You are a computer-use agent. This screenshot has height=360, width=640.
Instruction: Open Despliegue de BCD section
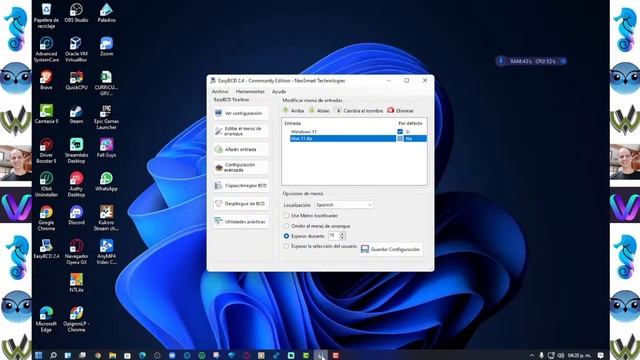[x=241, y=203]
